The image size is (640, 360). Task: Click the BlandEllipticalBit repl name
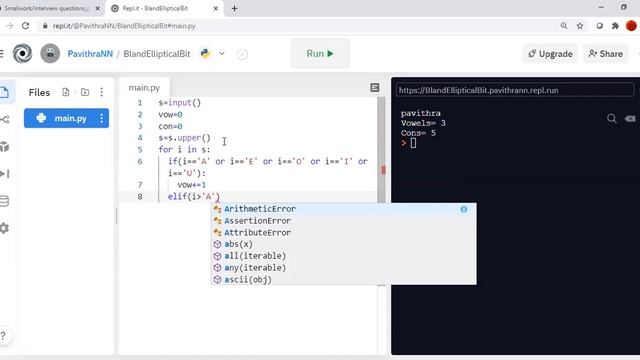point(157,54)
